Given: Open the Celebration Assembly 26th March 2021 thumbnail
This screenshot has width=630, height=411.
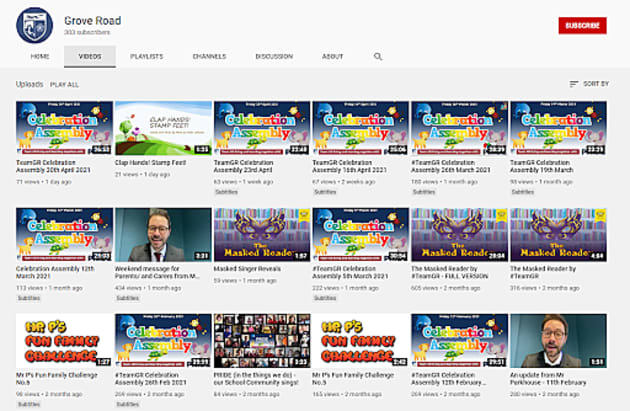Looking at the screenshot, I should click(460, 128).
